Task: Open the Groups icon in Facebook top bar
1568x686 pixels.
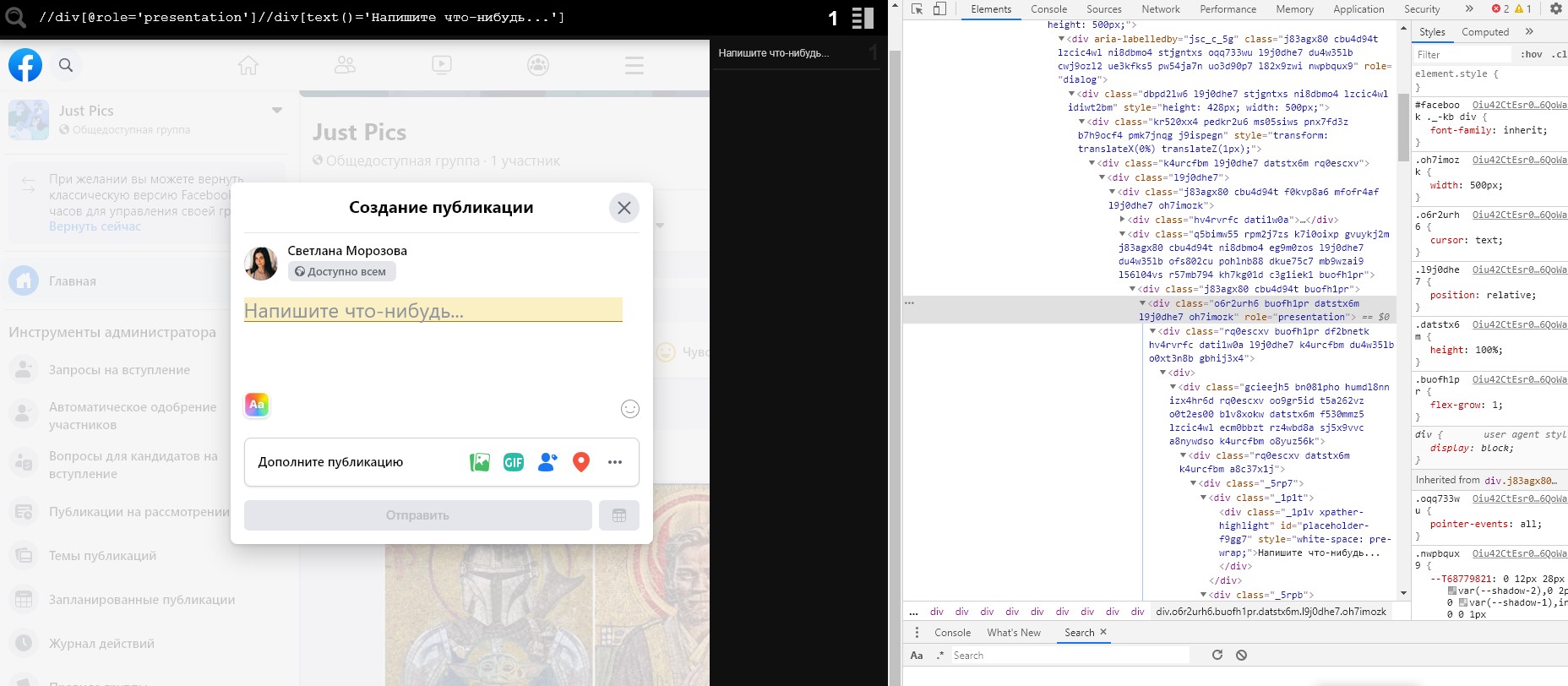Action: coord(538,65)
